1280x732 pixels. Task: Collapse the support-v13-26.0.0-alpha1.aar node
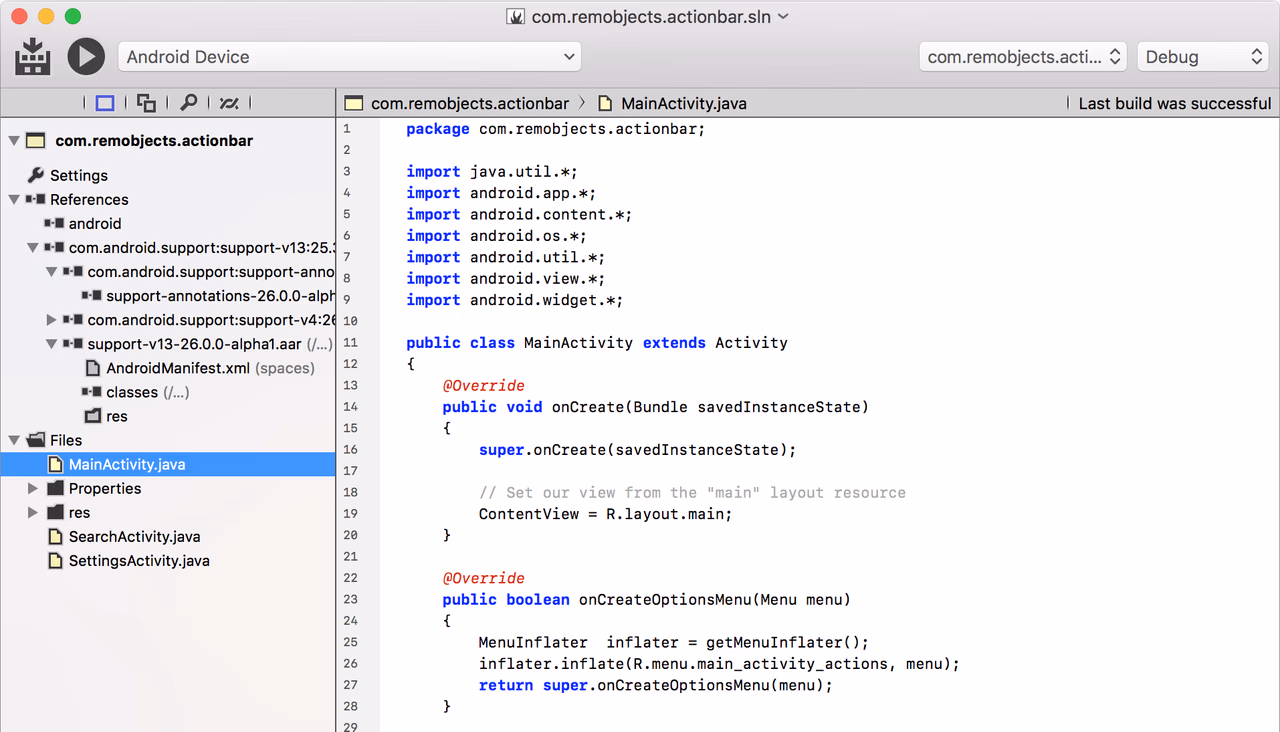point(52,344)
